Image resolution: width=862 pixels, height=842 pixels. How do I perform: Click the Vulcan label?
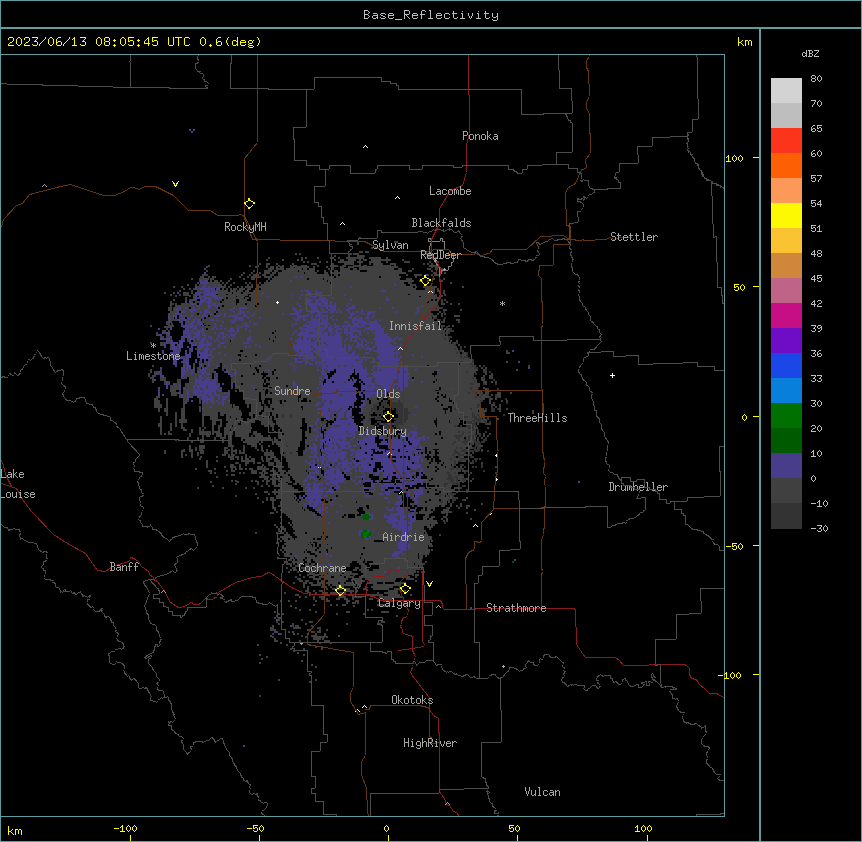(543, 792)
